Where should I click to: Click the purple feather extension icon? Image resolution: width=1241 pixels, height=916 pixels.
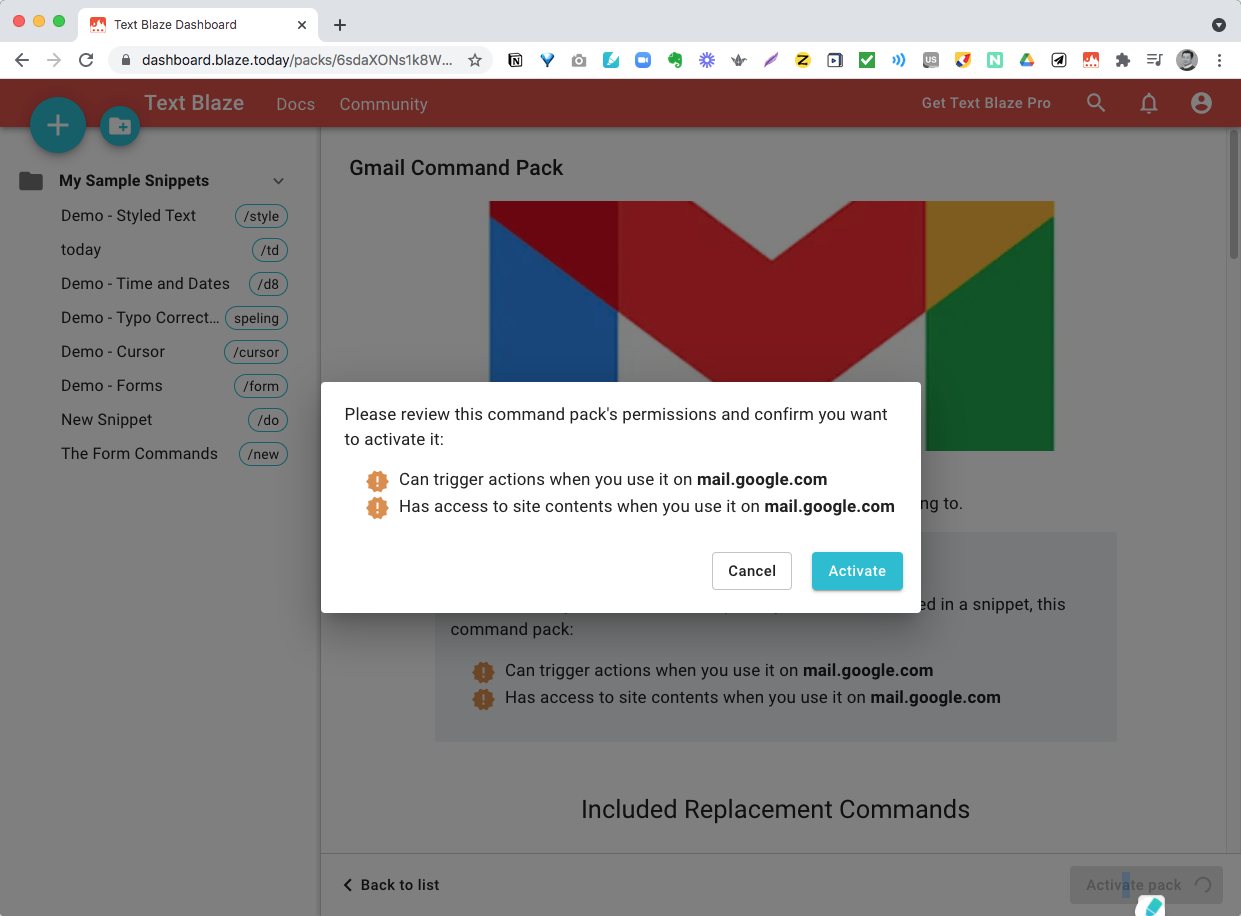(771, 60)
